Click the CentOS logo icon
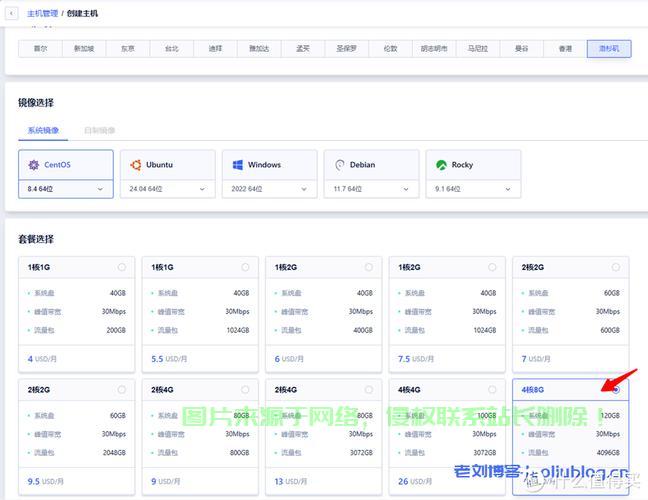Screen dimensions: 648x500 [x=34, y=165]
